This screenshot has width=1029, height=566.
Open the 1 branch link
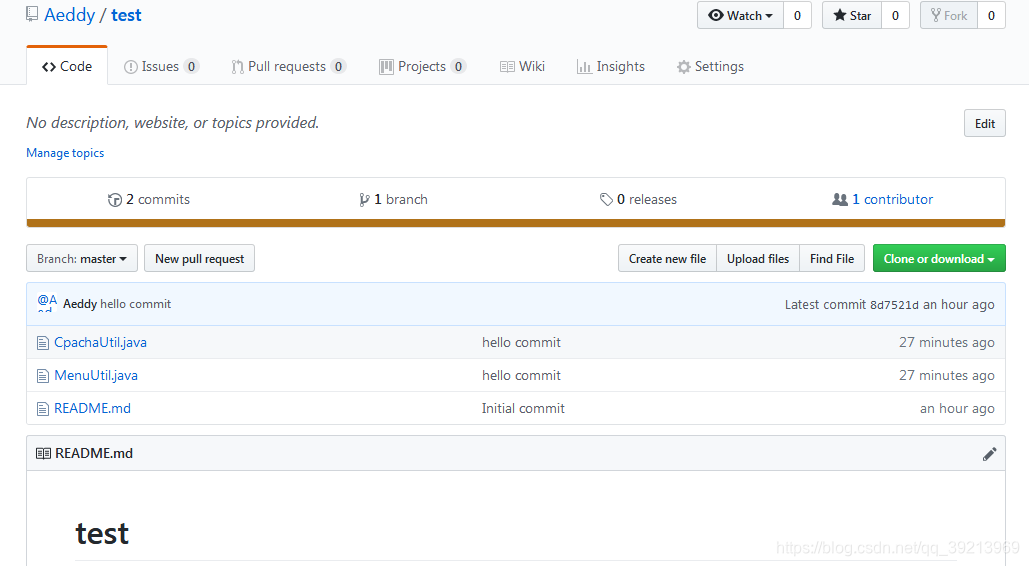[x=393, y=199]
